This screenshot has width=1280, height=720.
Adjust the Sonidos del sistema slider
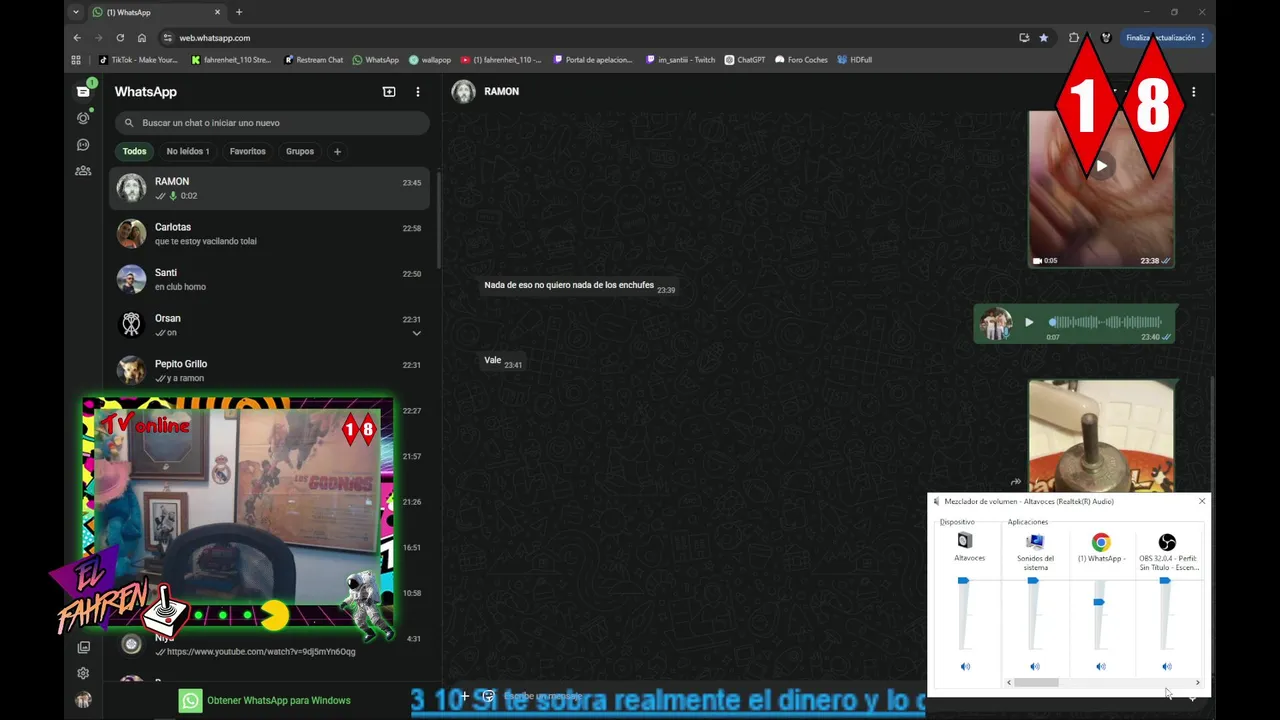tap(1033, 580)
